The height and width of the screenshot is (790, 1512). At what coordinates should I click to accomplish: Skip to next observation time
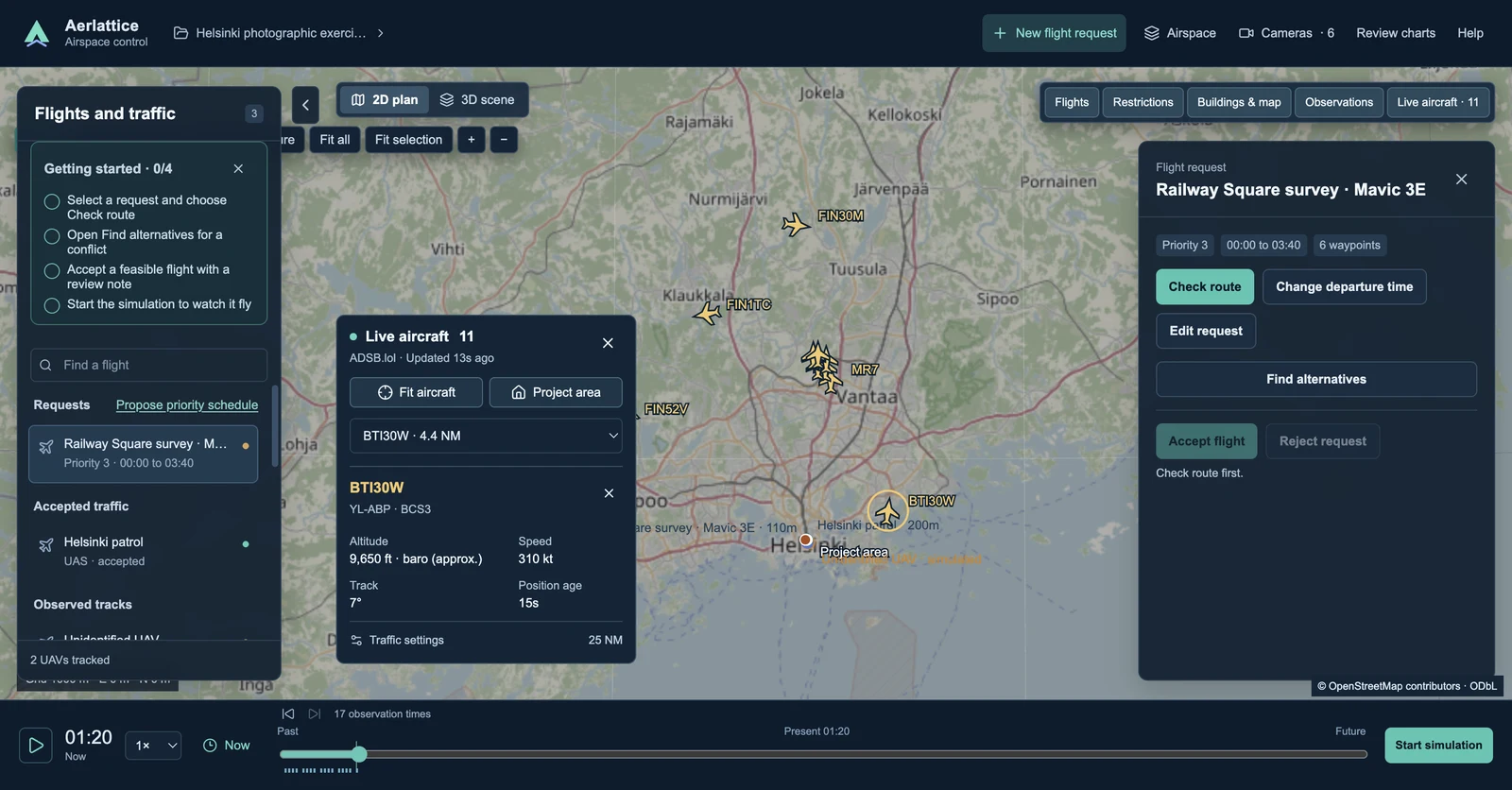(x=315, y=714)
